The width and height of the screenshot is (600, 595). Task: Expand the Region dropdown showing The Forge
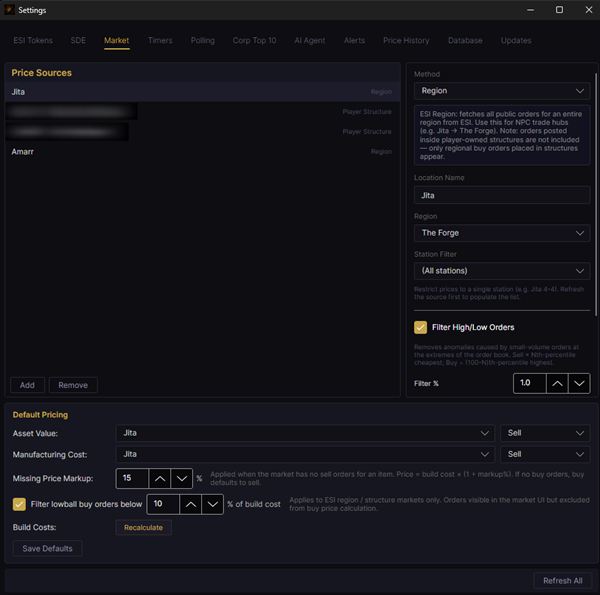(502, 233)
